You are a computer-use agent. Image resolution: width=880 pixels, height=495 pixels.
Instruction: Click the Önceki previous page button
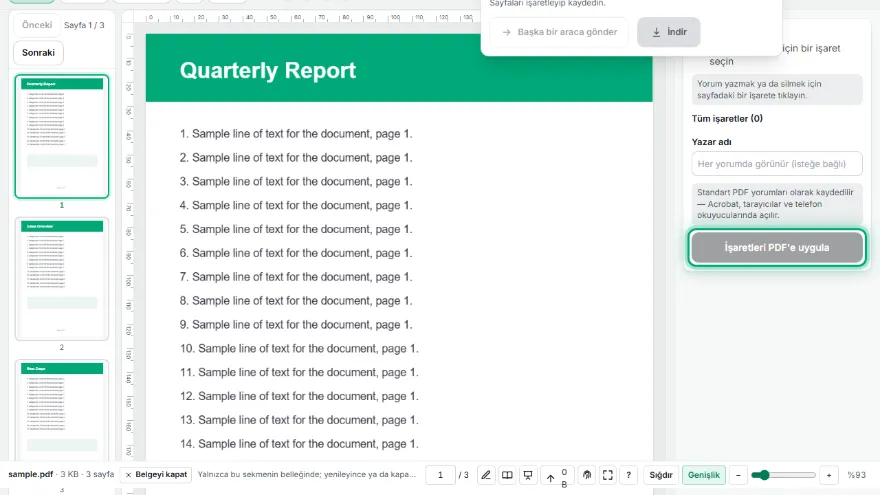(37, 25)
